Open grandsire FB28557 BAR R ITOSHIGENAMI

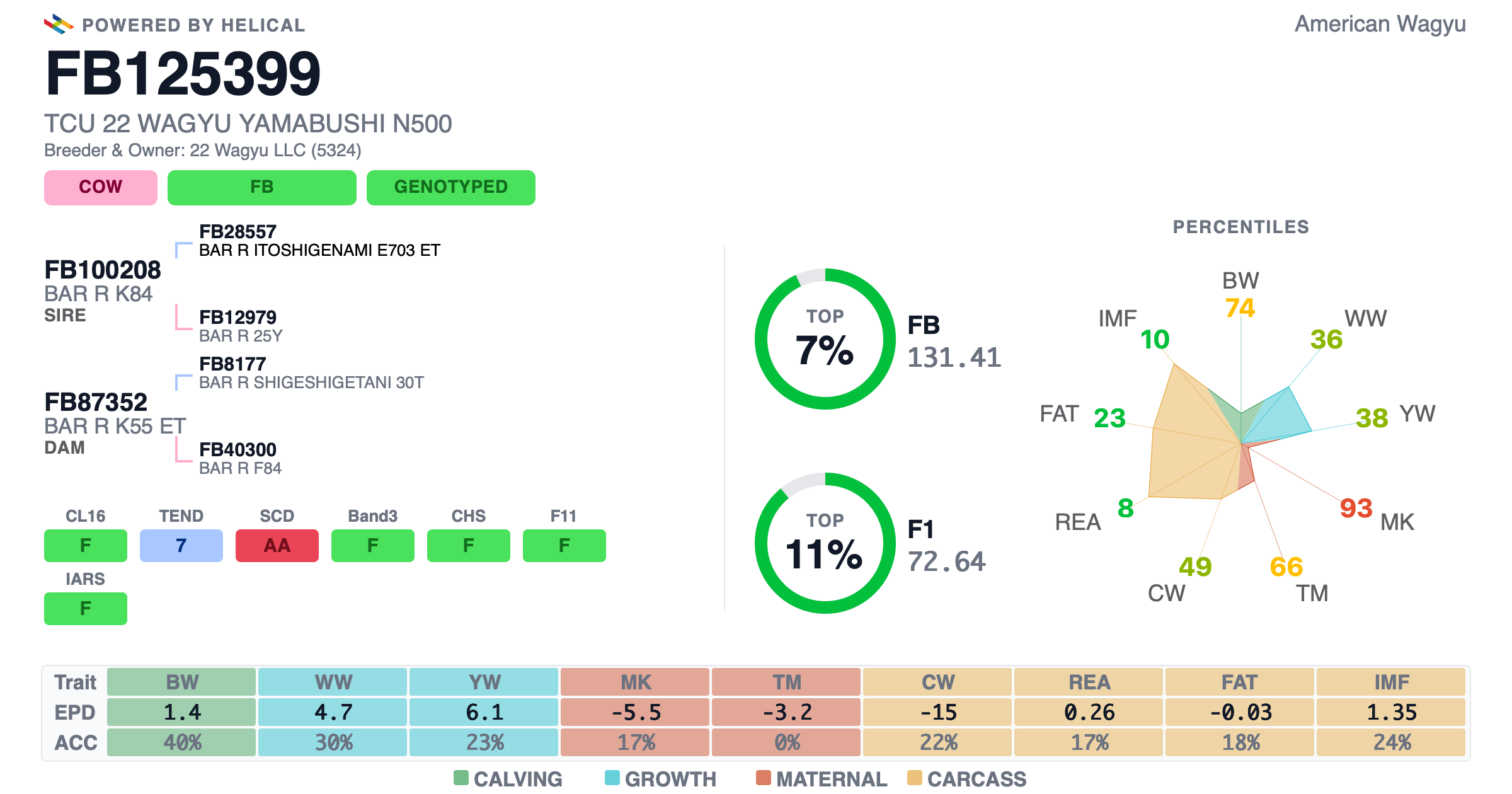(319, 241)
